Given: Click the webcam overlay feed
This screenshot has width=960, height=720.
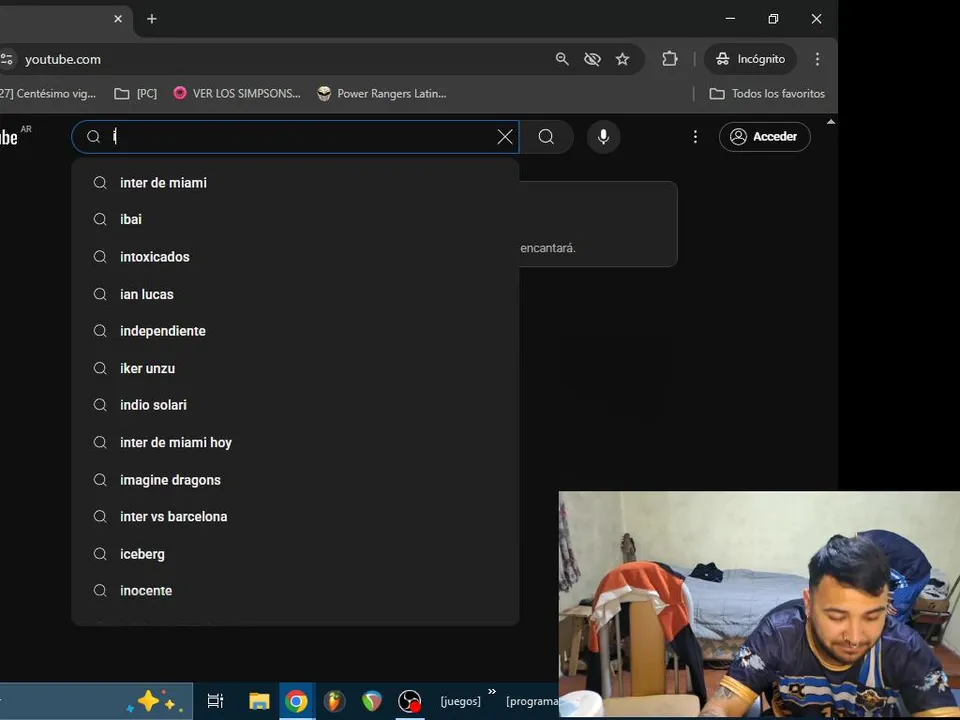Looking at the screenshot, I should pyautogui.click(x=759, y=604).
